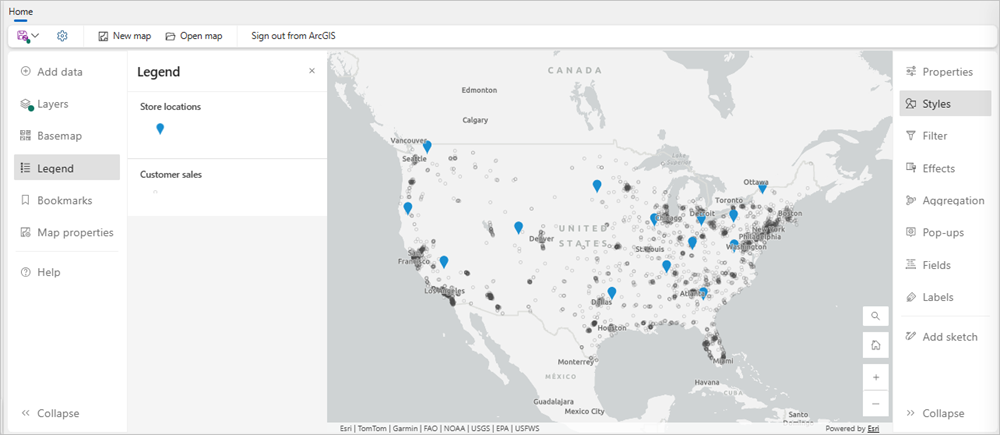The height and width of the screenshot is (435, 1000).
Task: Click Sign out from ArcGIS
Action: (293, 36)
